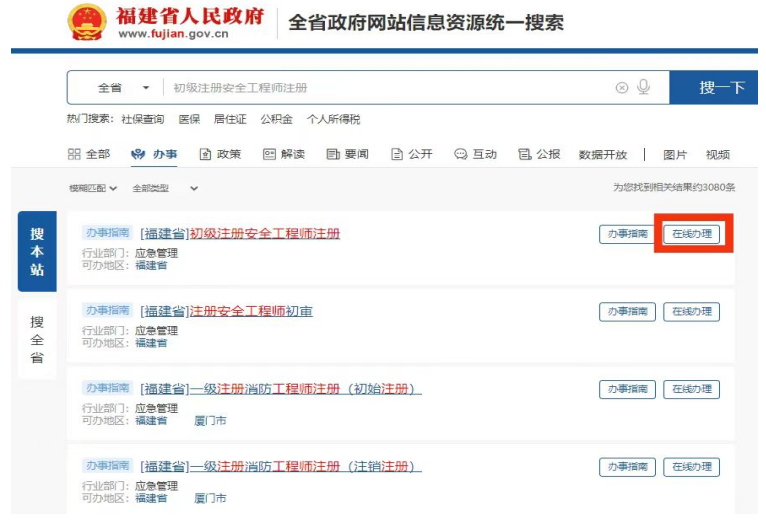This screenshot has width=766, height=523.
Task: Click the www.fujian.gov.cn site address text
Action: point(173,34)
